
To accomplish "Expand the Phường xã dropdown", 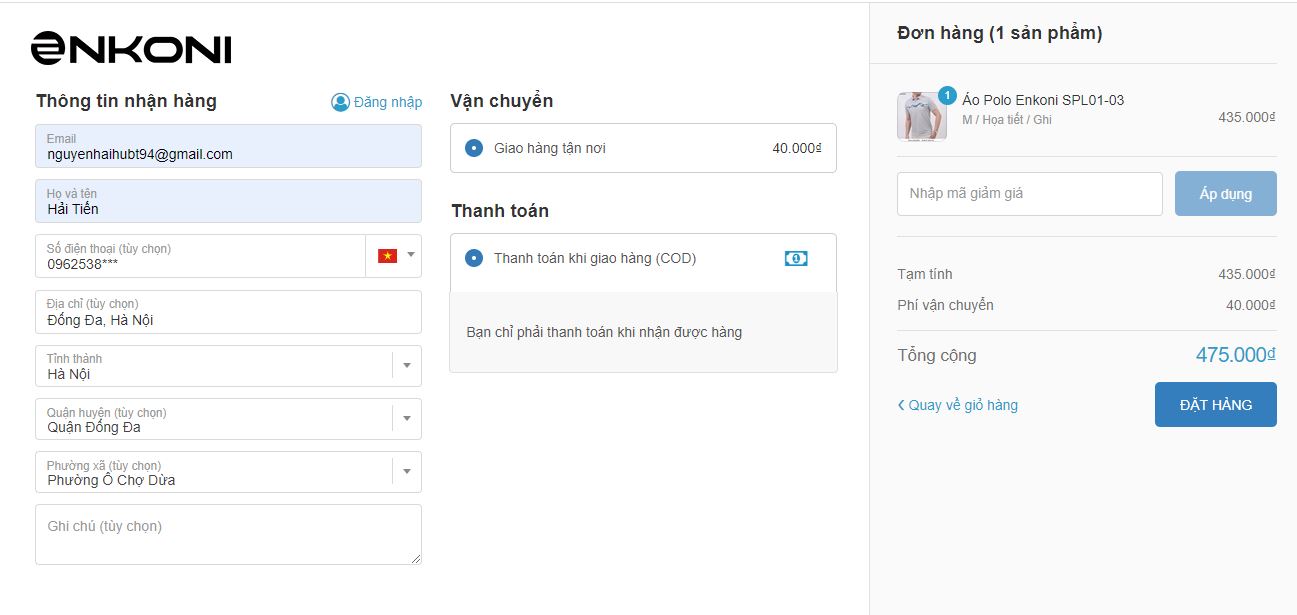I will [407, 472].
